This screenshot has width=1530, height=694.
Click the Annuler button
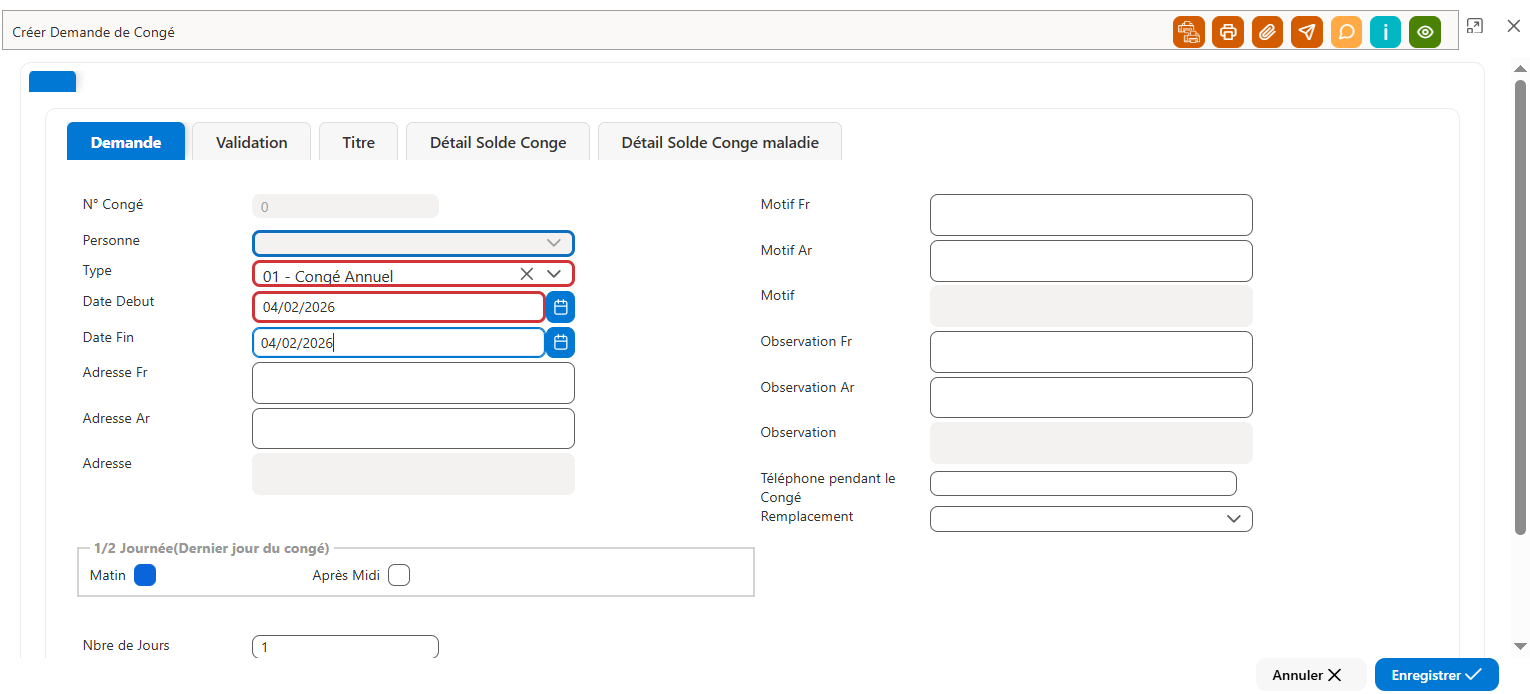point(1307,675)
